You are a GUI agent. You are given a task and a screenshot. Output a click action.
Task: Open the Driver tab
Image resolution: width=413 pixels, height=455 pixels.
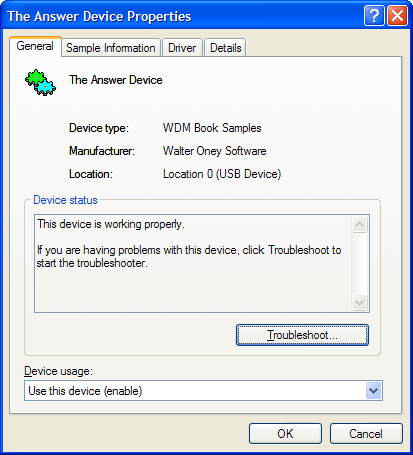182,48
